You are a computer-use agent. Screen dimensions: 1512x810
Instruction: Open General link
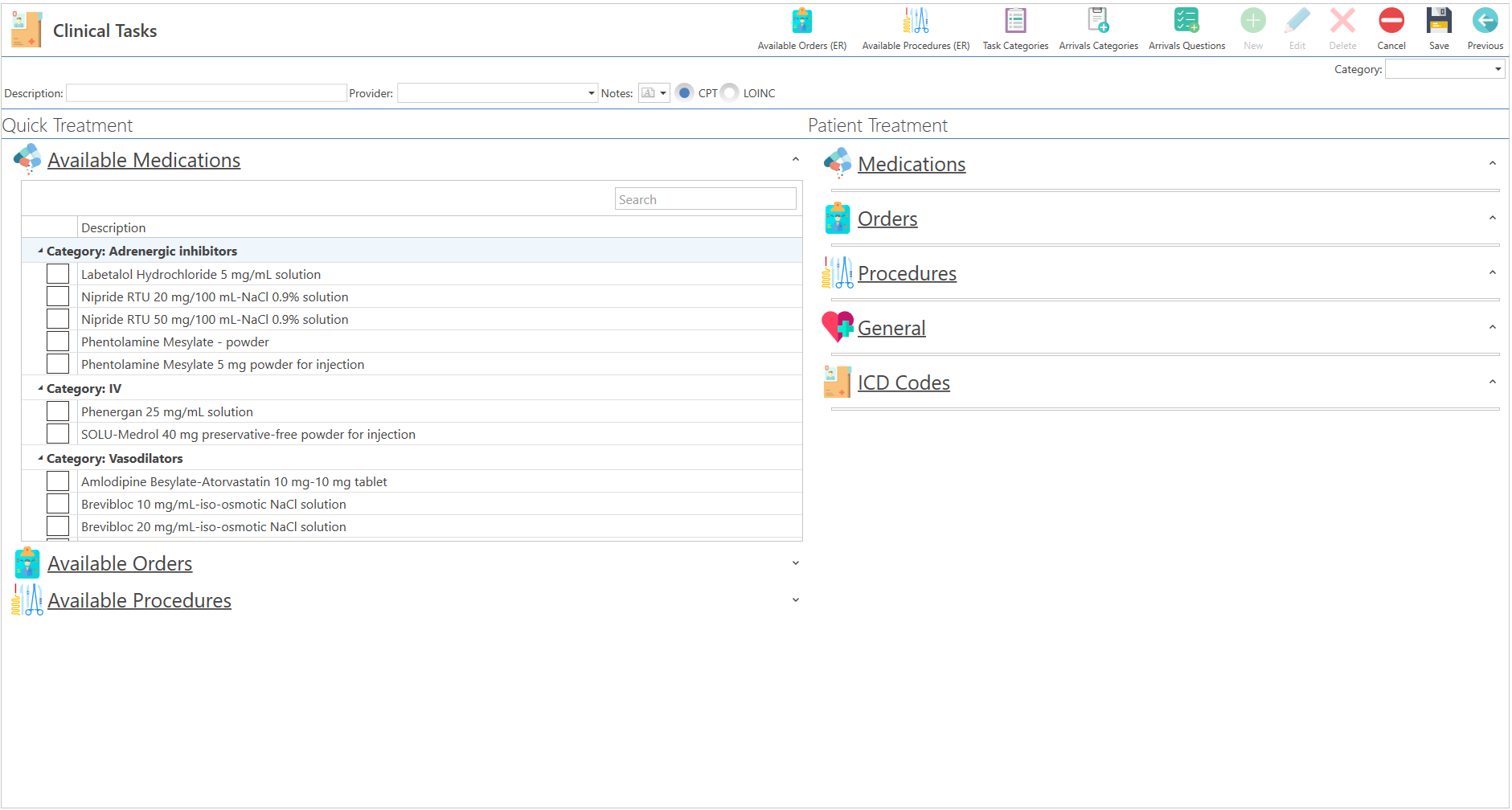click(x=891, y=328)
